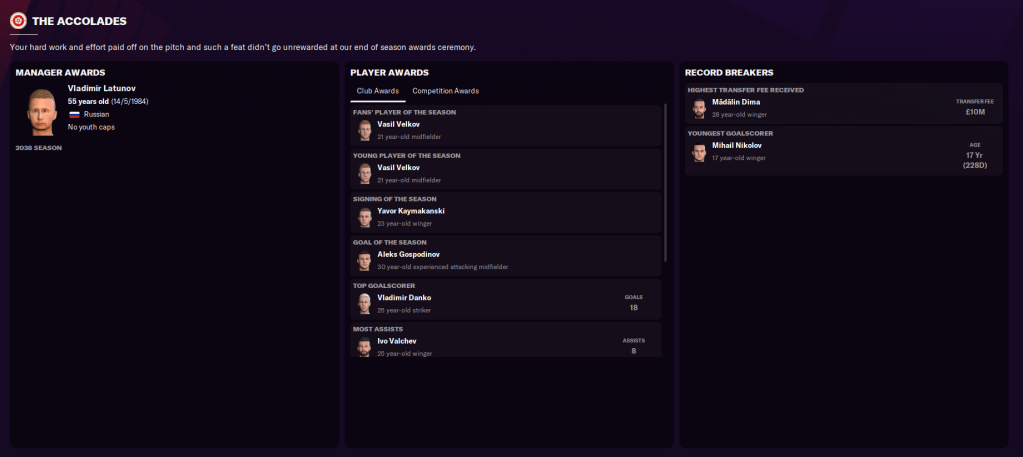The width and height of the screenshot is (1023, 457).
Task: Select the Club Awards tab
Action: pos(378,91)
